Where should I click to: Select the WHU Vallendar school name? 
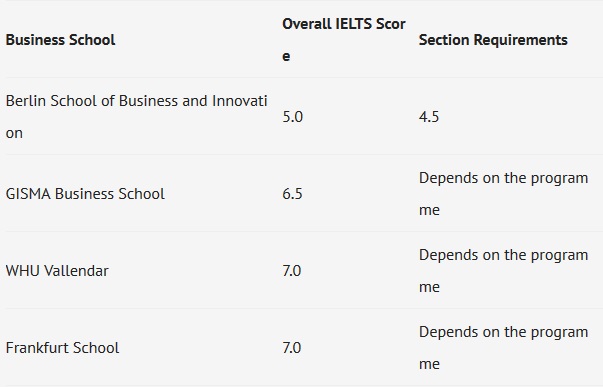point(57,271)
